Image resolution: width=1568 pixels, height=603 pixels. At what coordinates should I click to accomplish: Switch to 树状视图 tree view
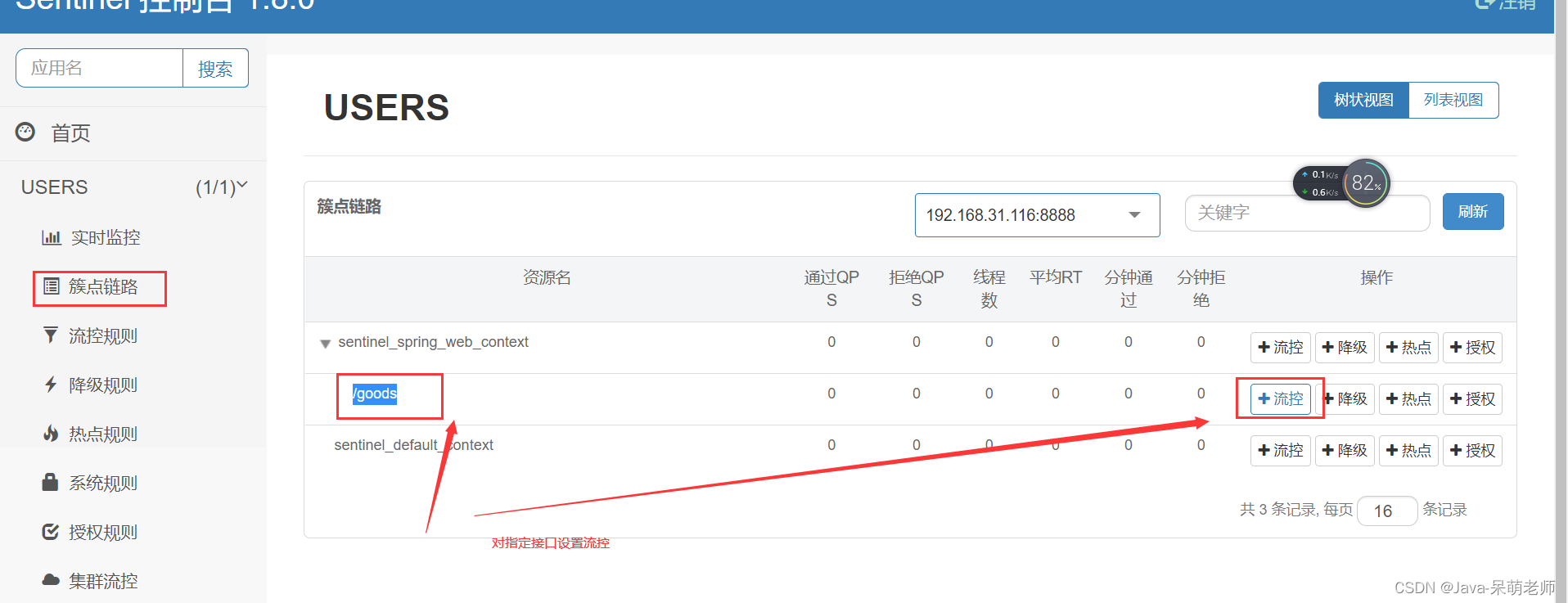pos(1363,100)
